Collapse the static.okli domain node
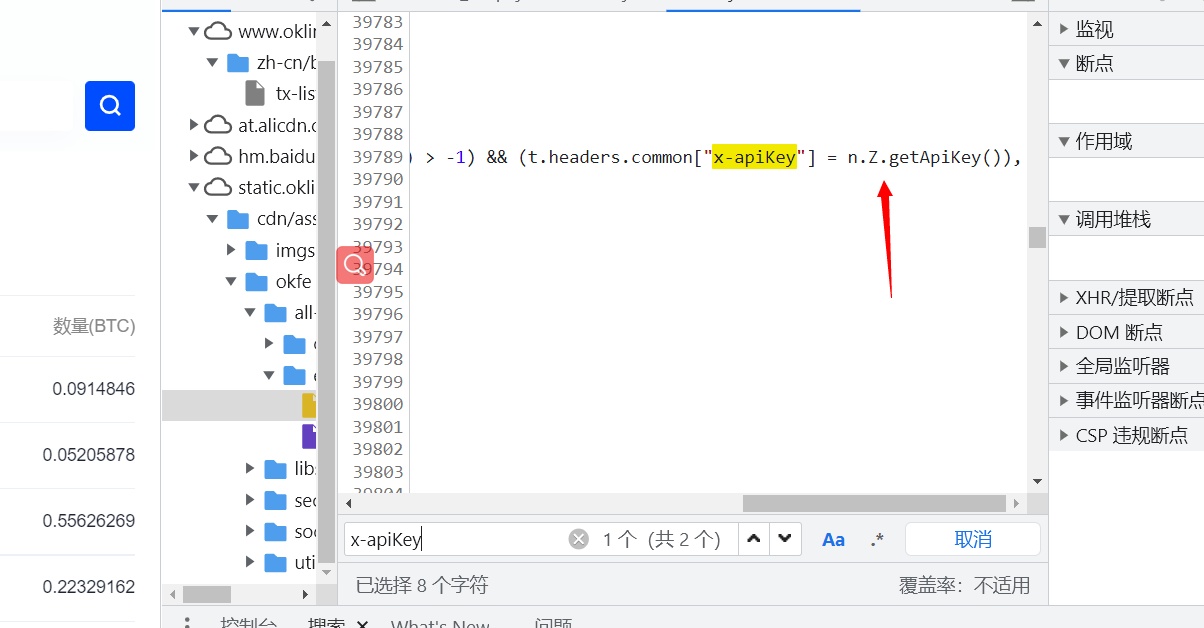1204x628 pixels. point(194,187)
